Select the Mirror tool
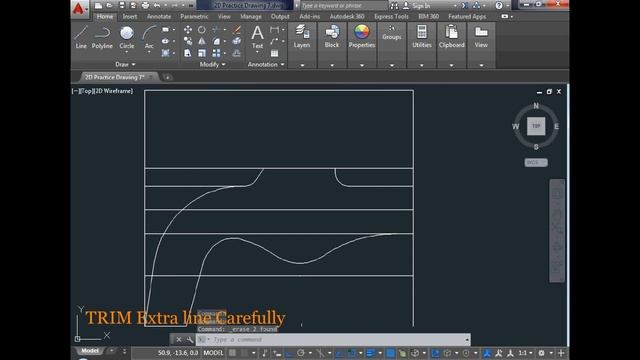 click(202, 41)
